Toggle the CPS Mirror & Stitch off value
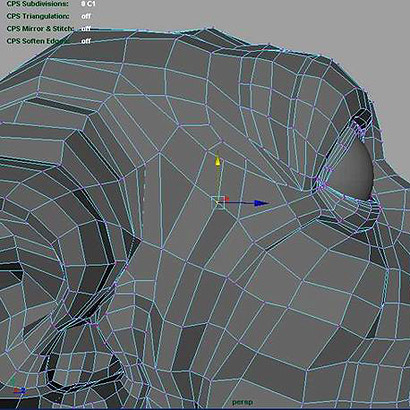Screen dimensions: 410x410 [x=86, y=29]
